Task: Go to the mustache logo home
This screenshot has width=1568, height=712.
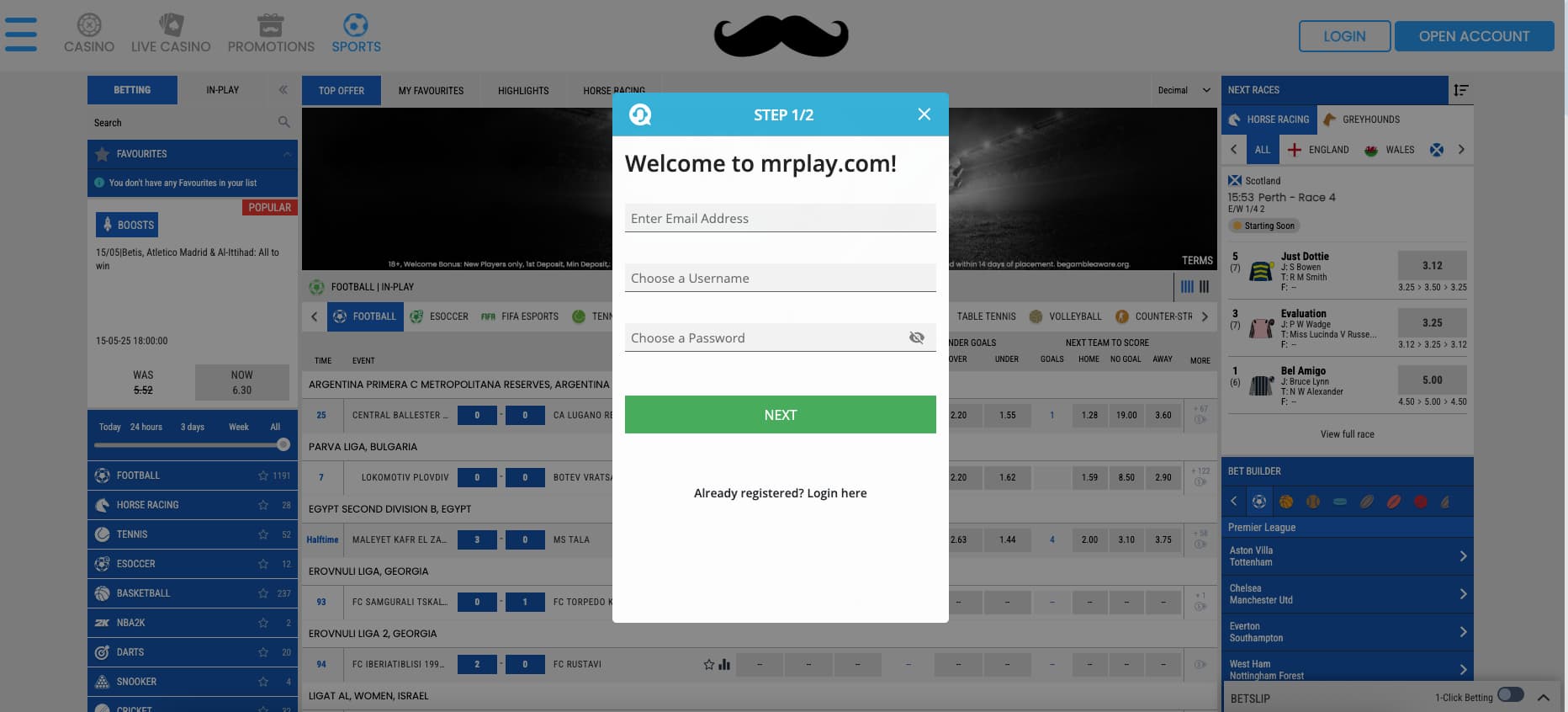Action: click(x=781, y=36)
